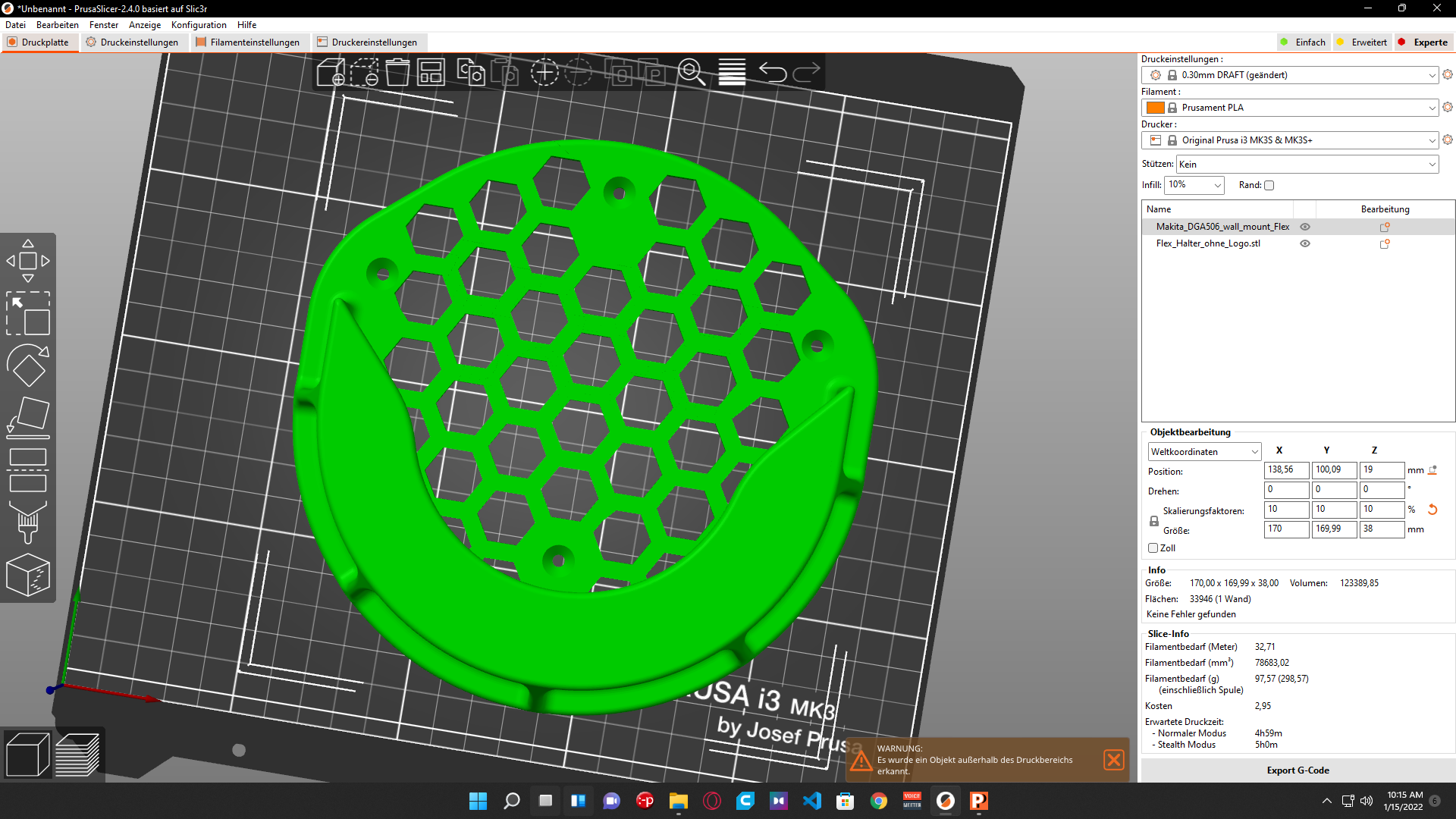Dismiss the warning notification

1114,760
